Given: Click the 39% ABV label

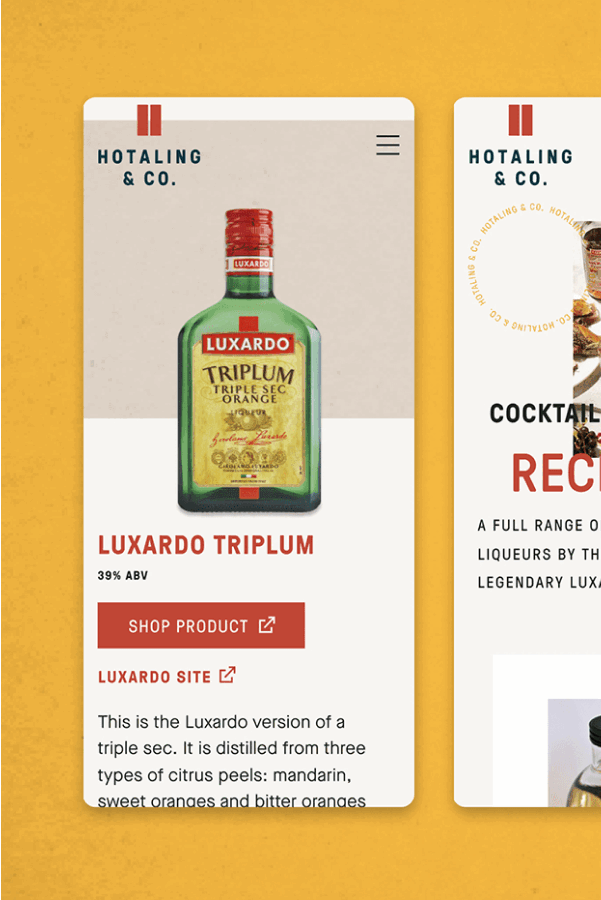Looking at the screenshot, I should pos(123,576).
